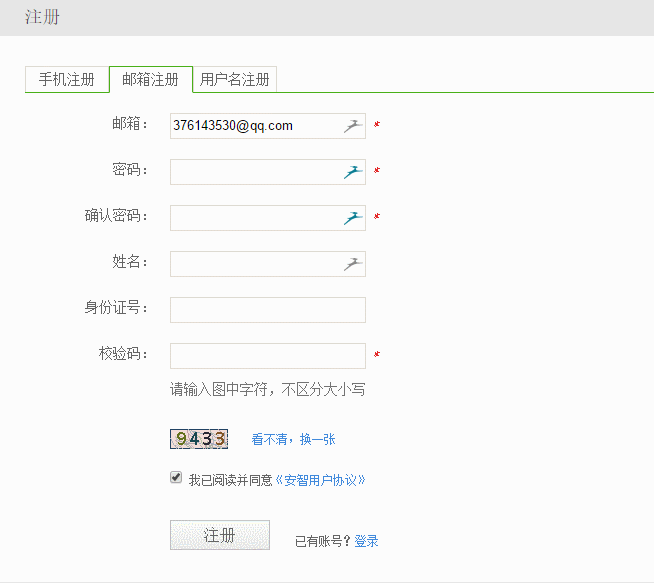Click the bird icon in name field
654x583 pixels.
point(352,264)
